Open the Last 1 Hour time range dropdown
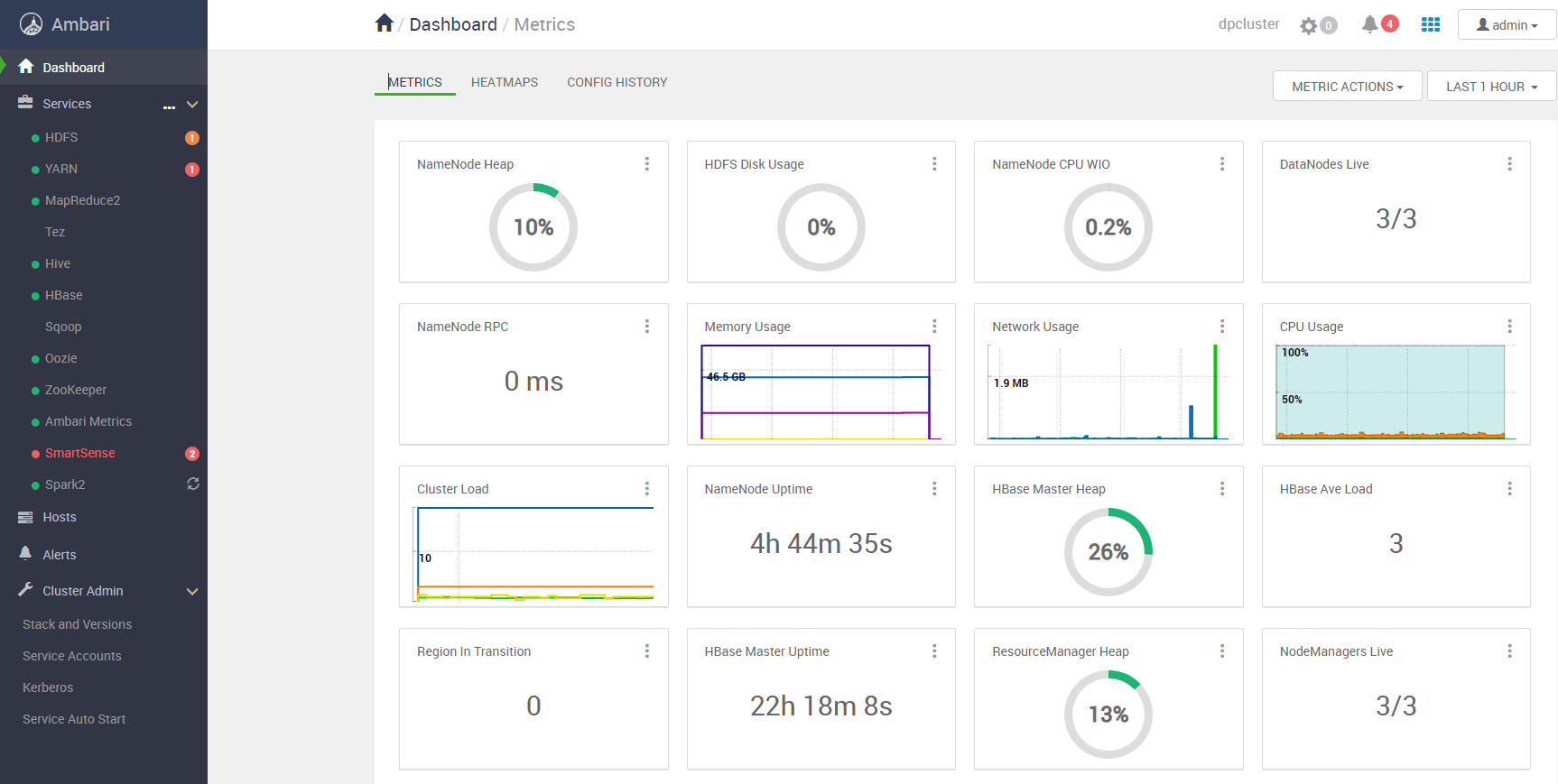This screenshot has width=1558, height=784. click(1492, 87)
